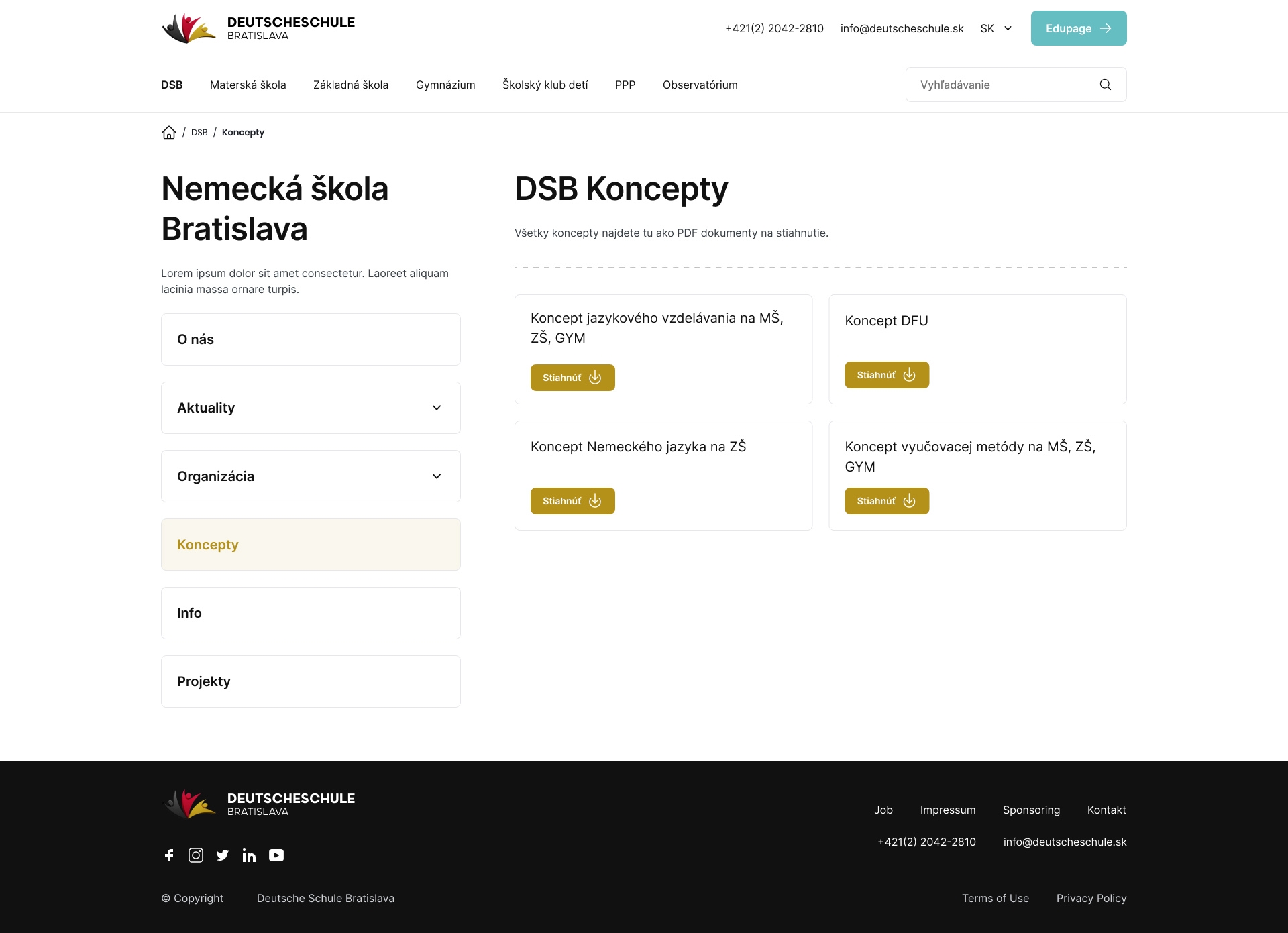
Task: Open the Projekty sidebar item
Action: tap(311, 681)
